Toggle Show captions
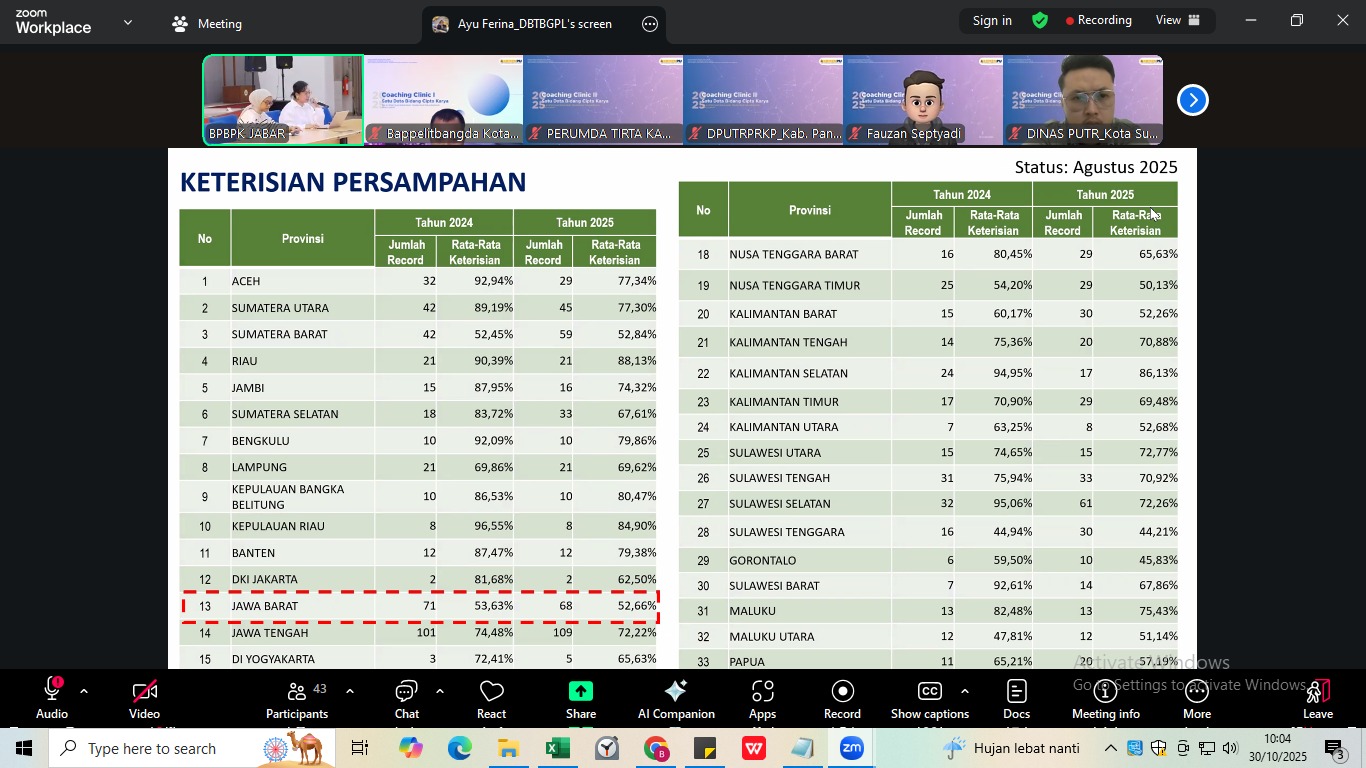Viewport: 1366px width, 768px height. (x=929, y=699)
